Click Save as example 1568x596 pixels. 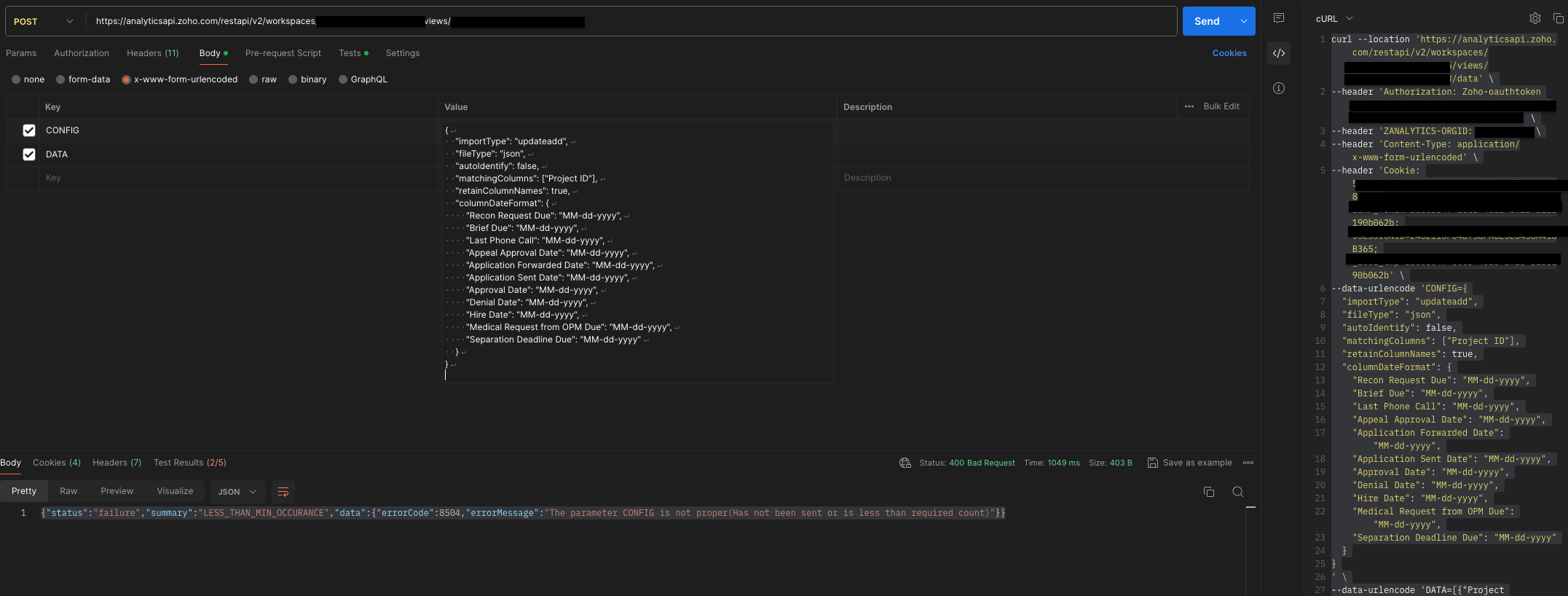(x=1197, y=463)
